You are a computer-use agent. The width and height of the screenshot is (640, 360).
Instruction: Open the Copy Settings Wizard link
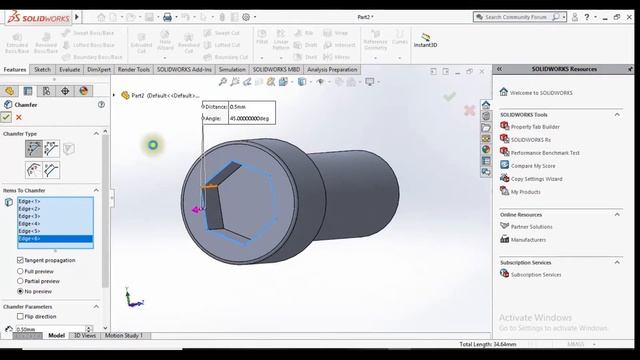[x=536, y=179]
